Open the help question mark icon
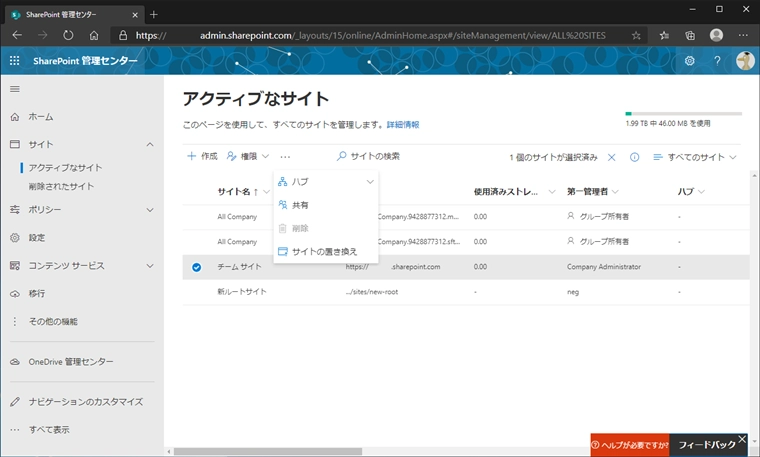This screenshot has height=457, width=760. click(x=717, y=61)
